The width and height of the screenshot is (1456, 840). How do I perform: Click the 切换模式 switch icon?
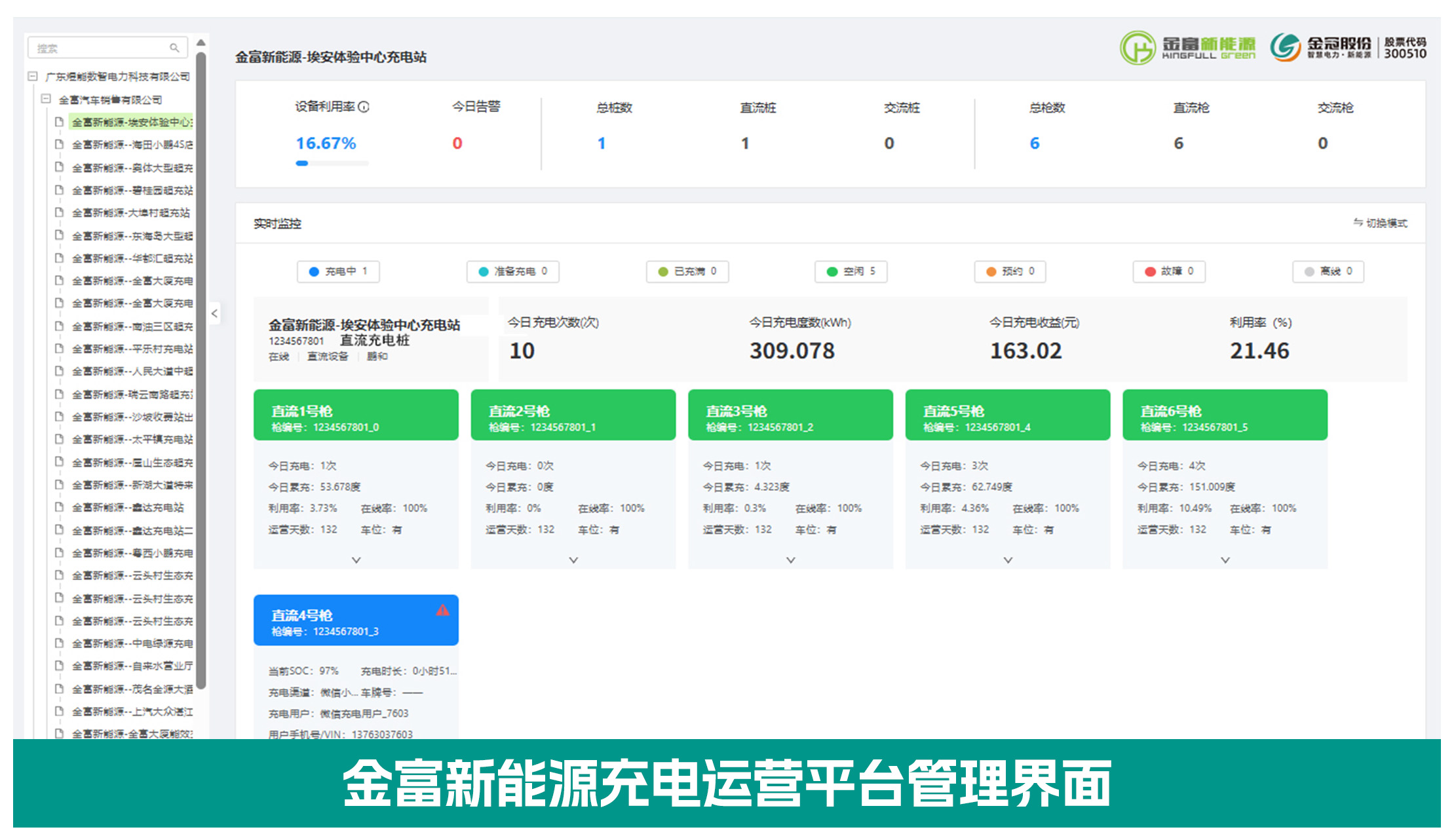click(x=1358, y=223)
